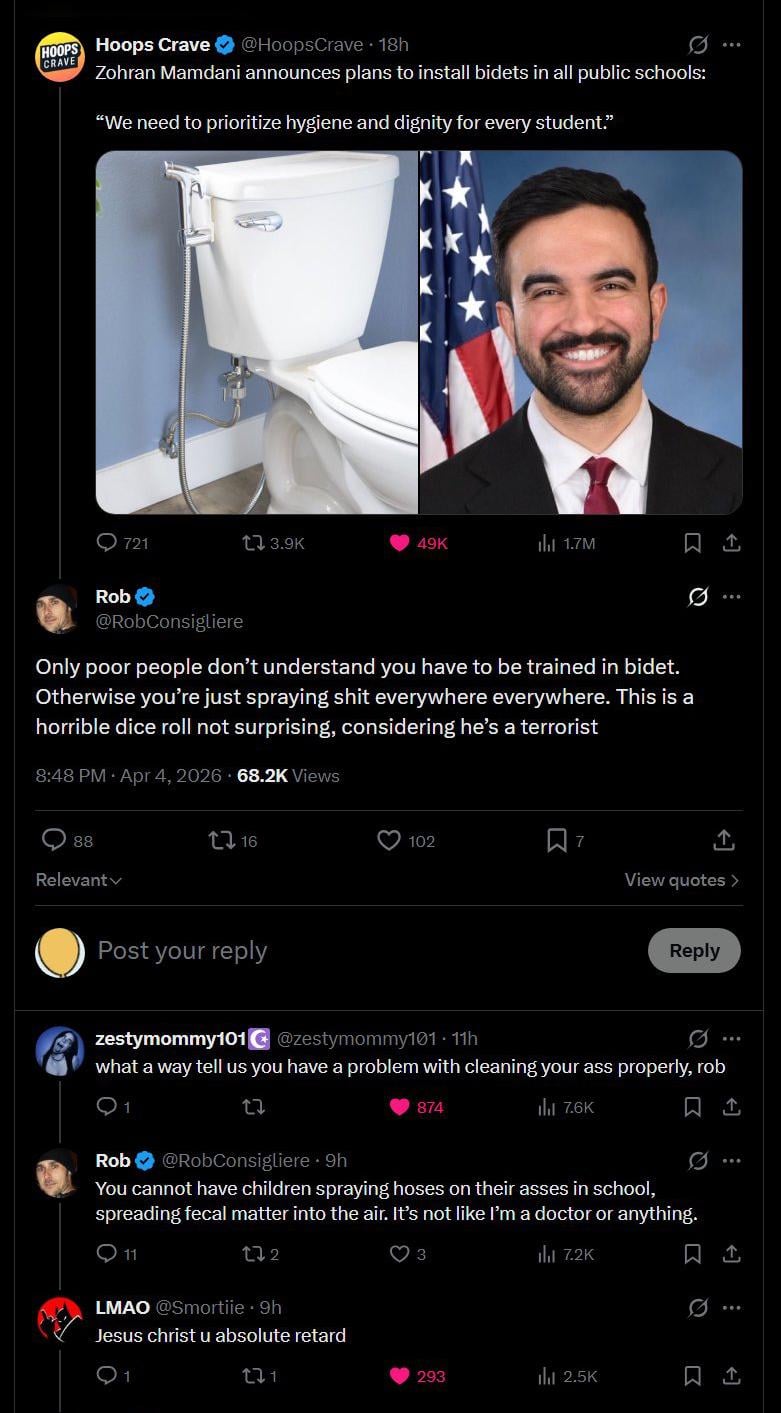Open more options on Hoops Crave post
This screenshot has height=1413, width=781.
[x=732, y=45]
